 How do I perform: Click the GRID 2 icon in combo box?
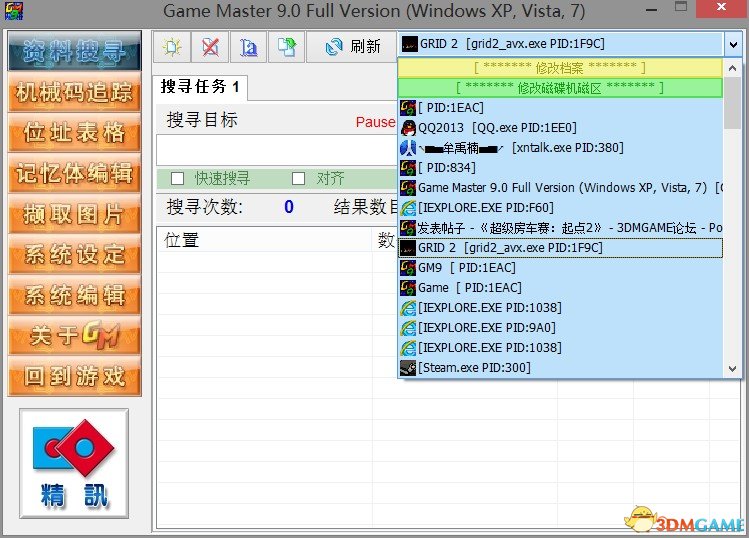point(409,44)
